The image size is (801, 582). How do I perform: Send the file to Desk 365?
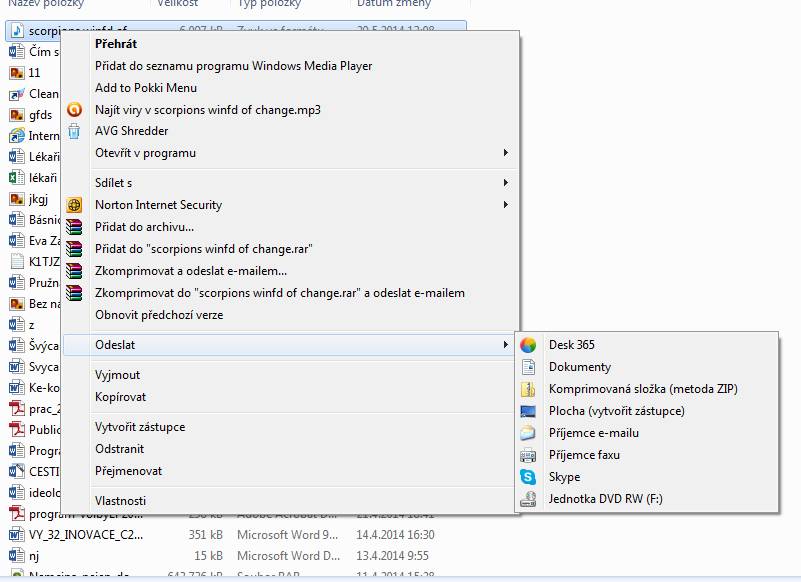572,345
